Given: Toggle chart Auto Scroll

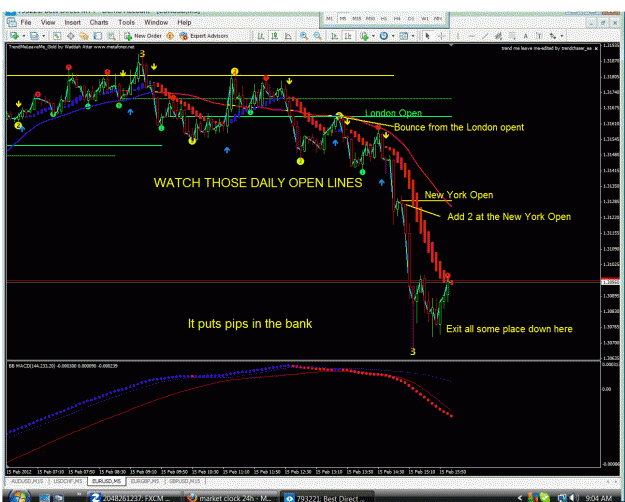Looking at the screenshot, I should 334,36.
